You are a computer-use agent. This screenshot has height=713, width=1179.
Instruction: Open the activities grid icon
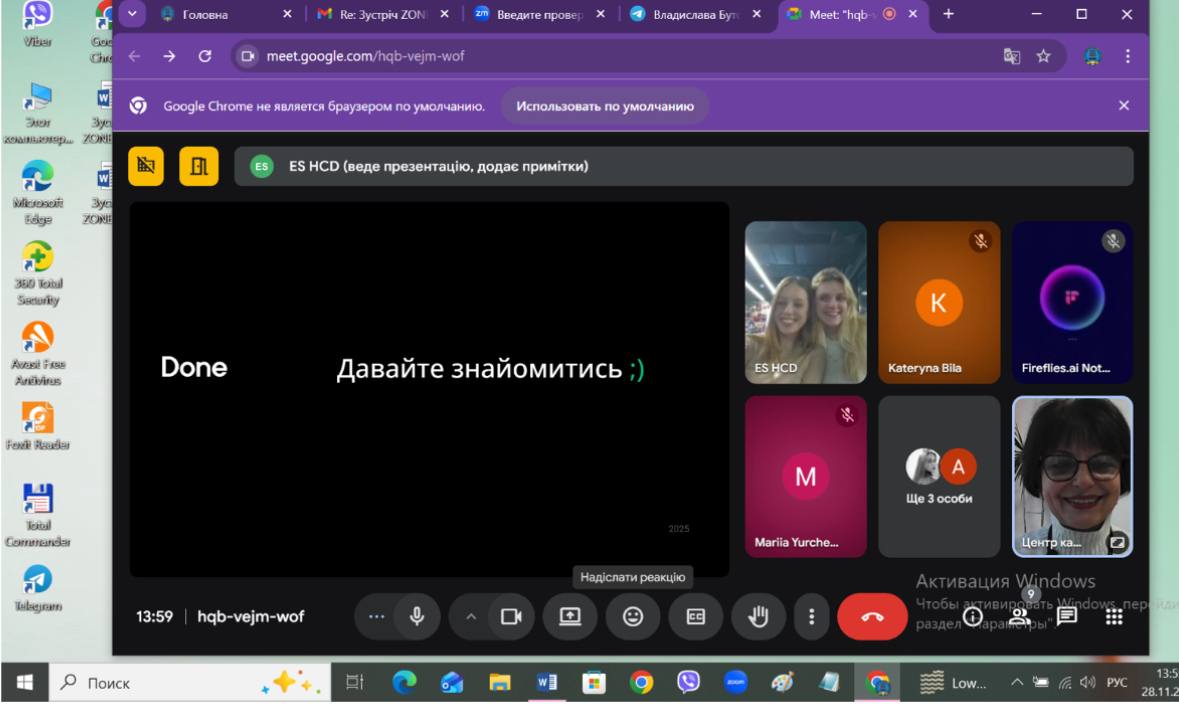click(1114, 616)
